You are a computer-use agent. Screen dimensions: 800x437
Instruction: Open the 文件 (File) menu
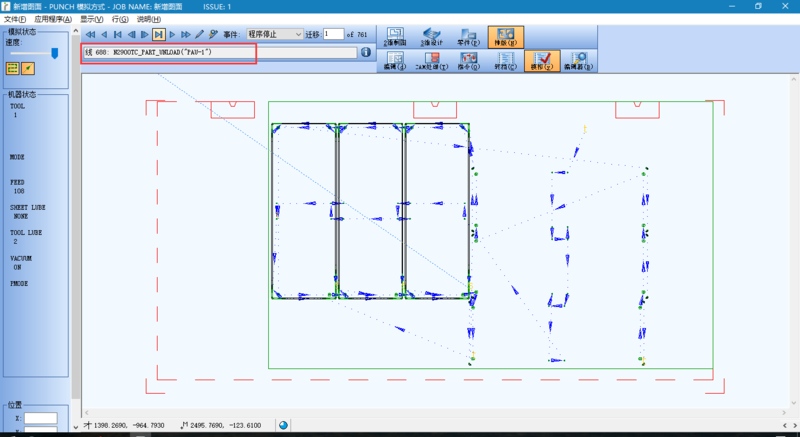pos(14,19)
